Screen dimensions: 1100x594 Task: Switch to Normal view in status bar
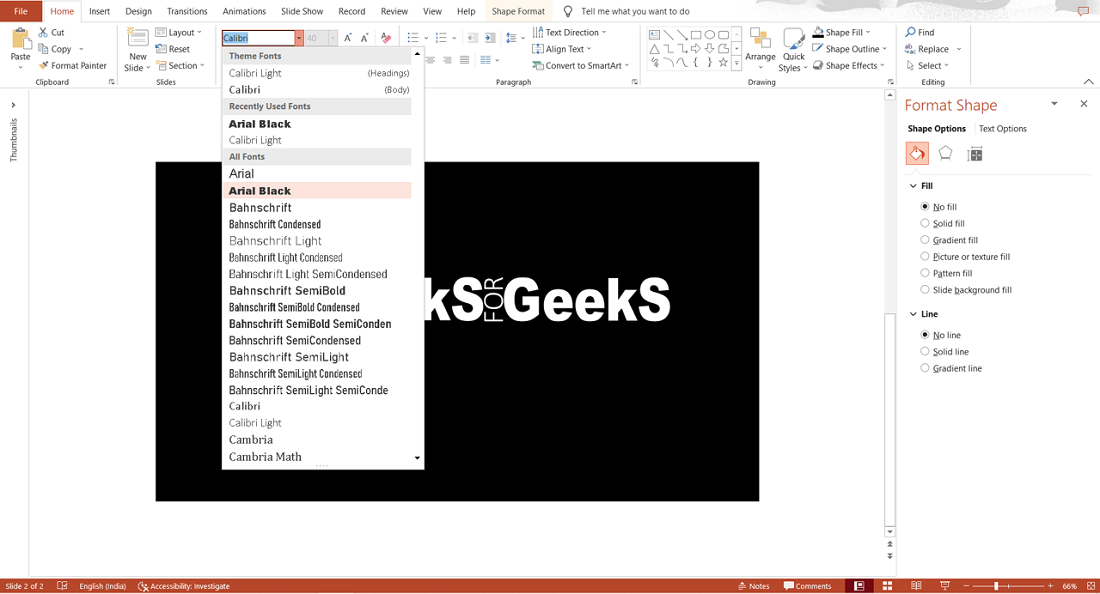coord(859,586)
